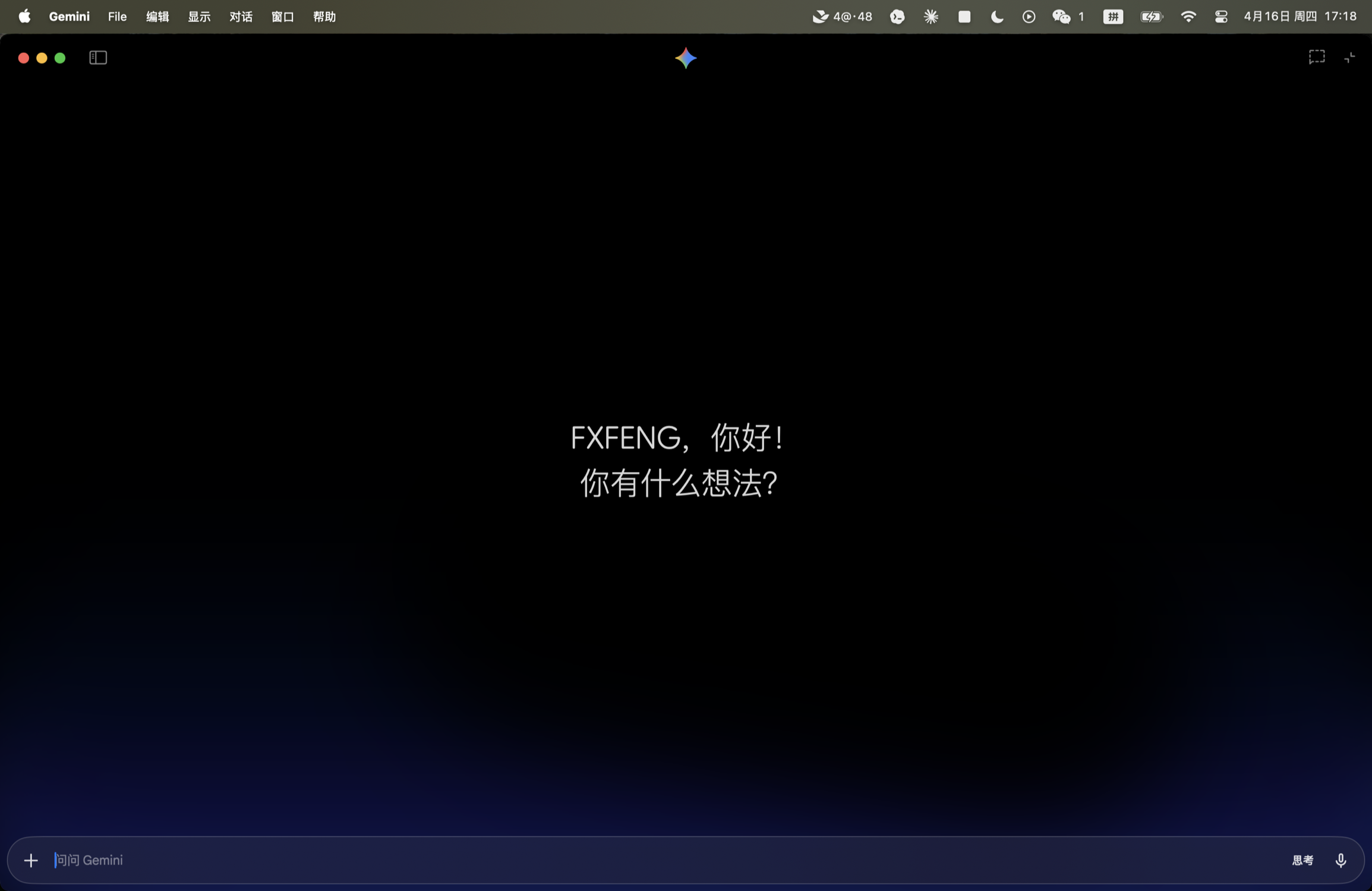Image resolution: width=1372 pixels, height=891 pixels.
Task: Open the File menu
Action: coord(117,17)
